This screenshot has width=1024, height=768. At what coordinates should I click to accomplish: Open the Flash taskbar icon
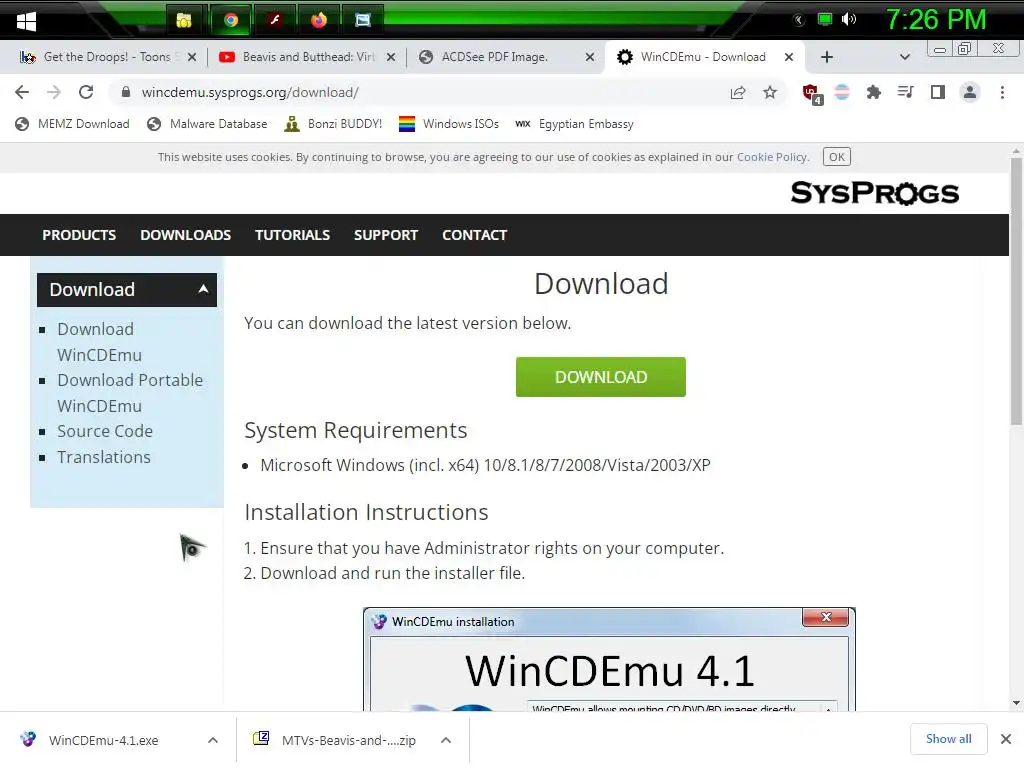tap(275, 20)
